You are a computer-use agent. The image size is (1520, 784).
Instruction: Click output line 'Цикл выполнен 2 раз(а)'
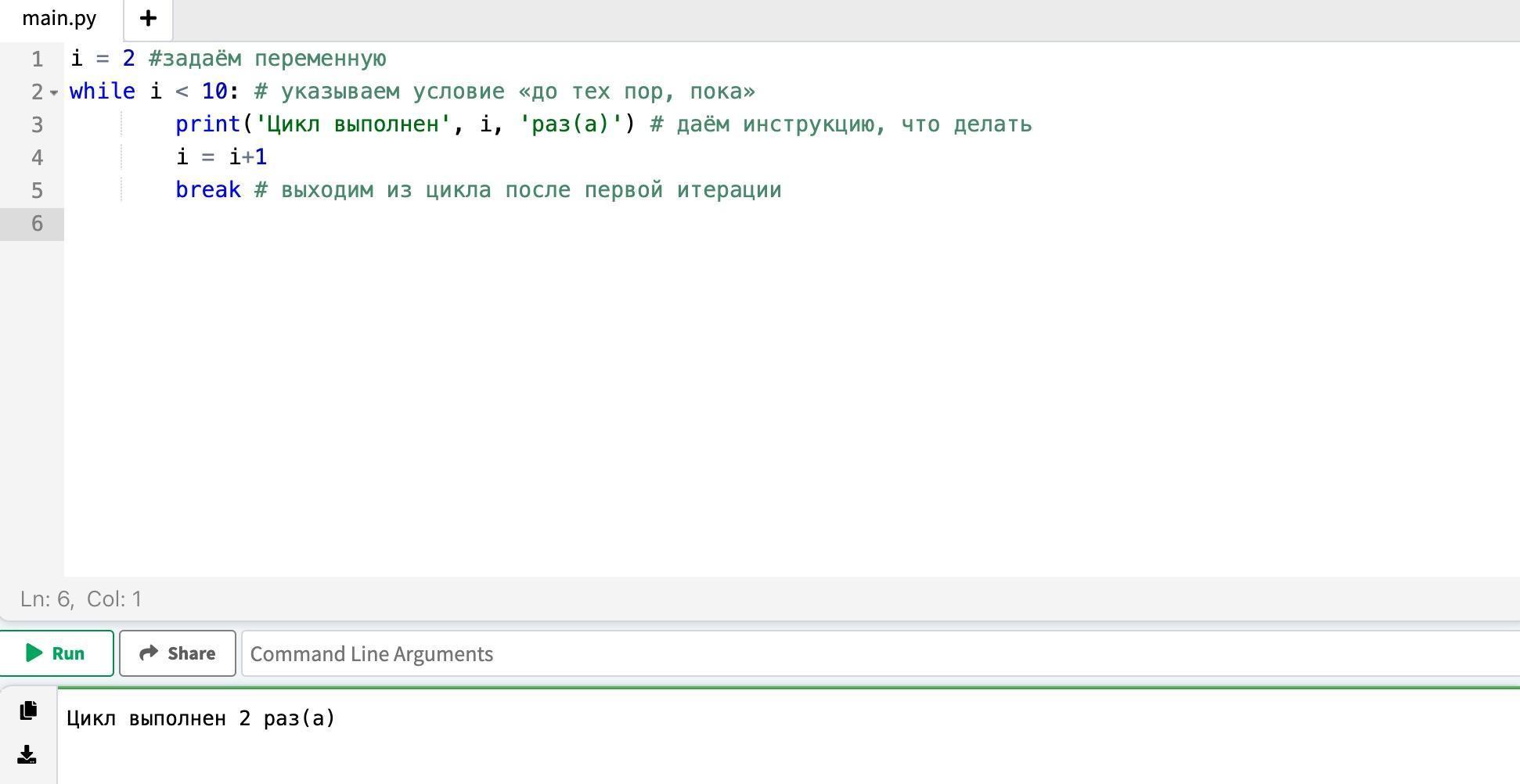[201, 718]
